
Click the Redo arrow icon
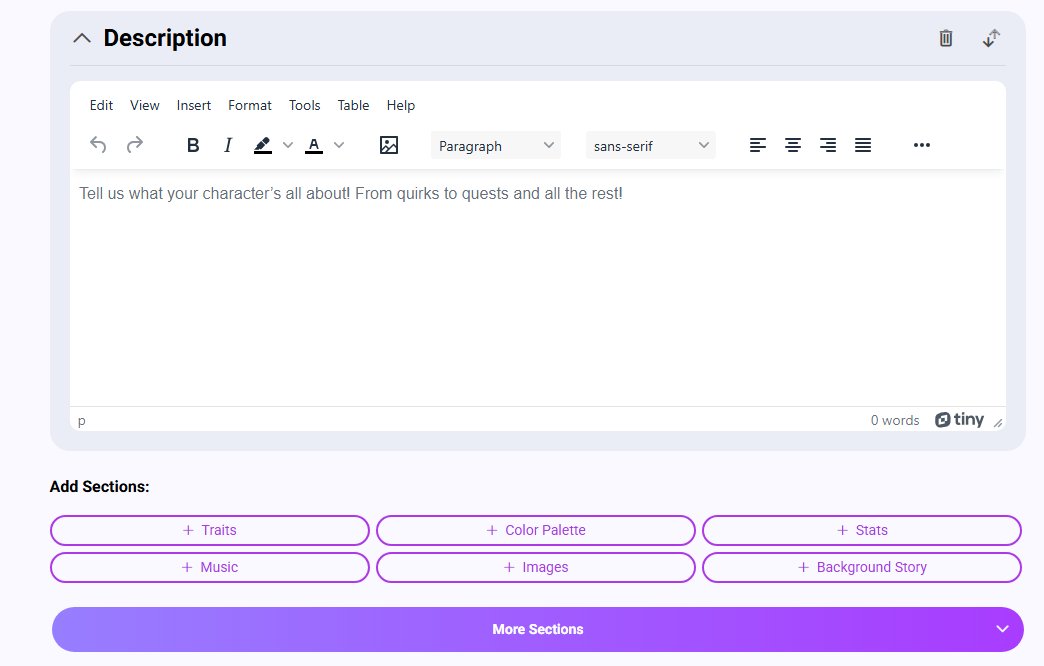coord(134,145)
